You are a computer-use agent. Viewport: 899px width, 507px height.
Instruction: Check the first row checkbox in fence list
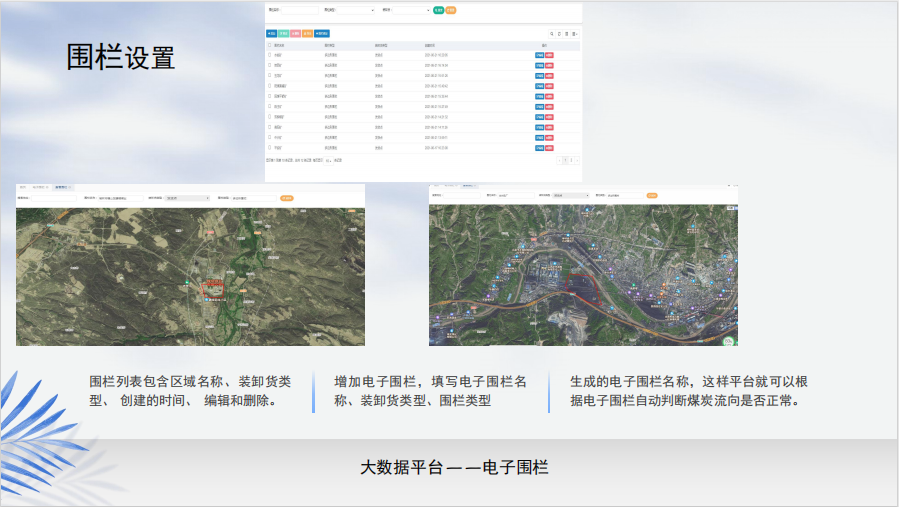(269, 54)
